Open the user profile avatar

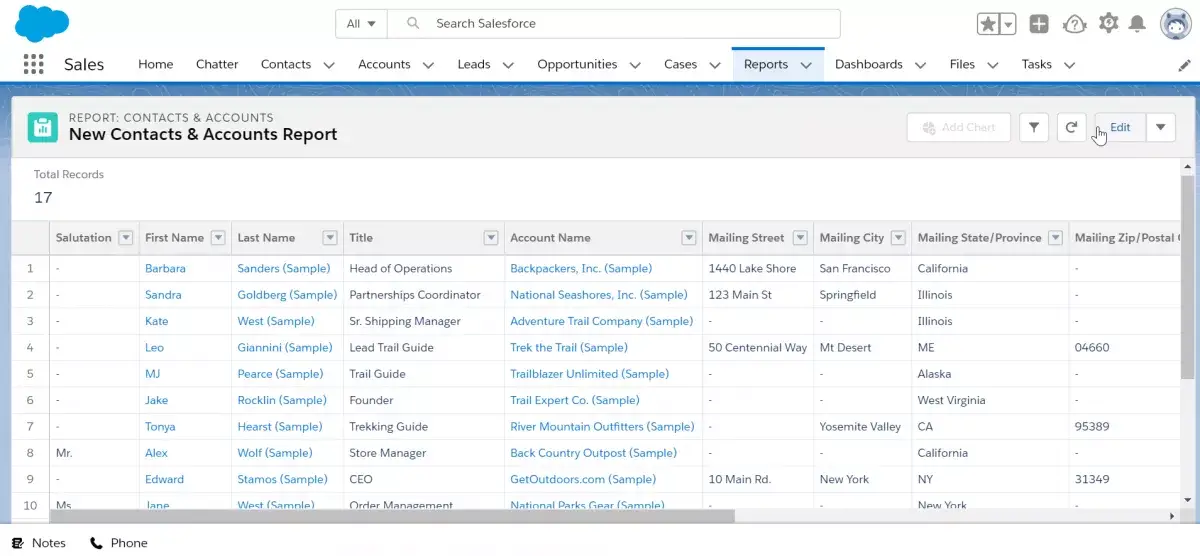click(x=1175, y=24)
